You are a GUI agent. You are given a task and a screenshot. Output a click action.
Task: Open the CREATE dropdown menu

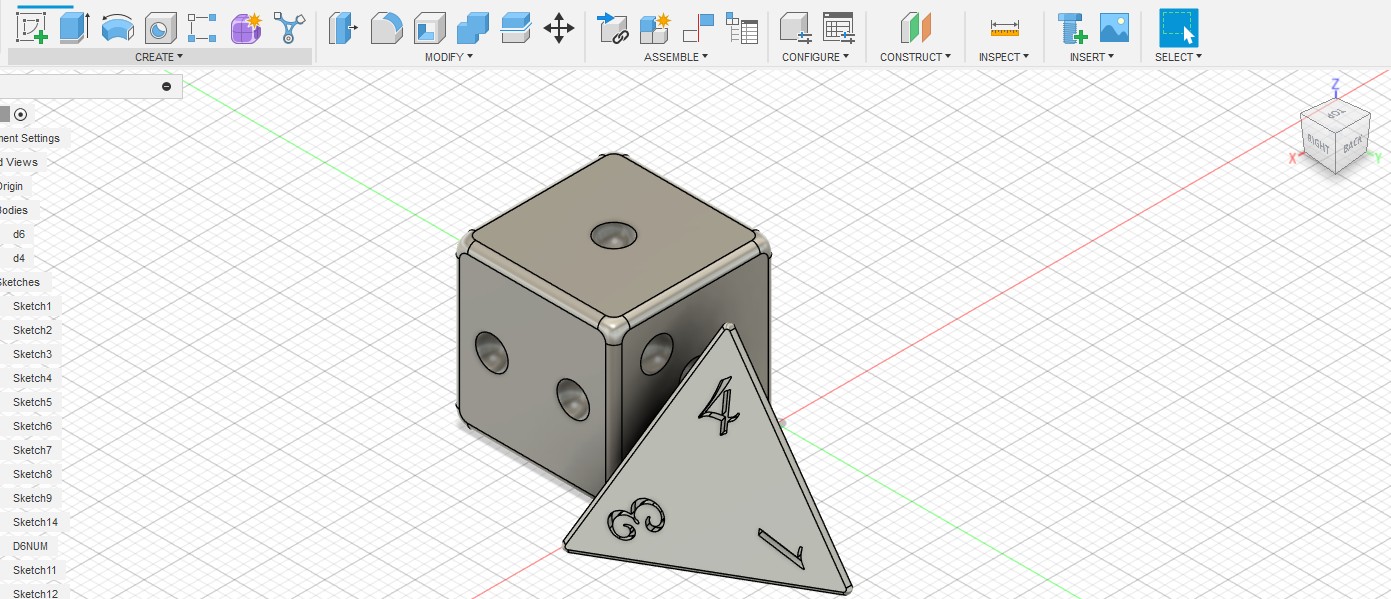(x=159, y=57)
